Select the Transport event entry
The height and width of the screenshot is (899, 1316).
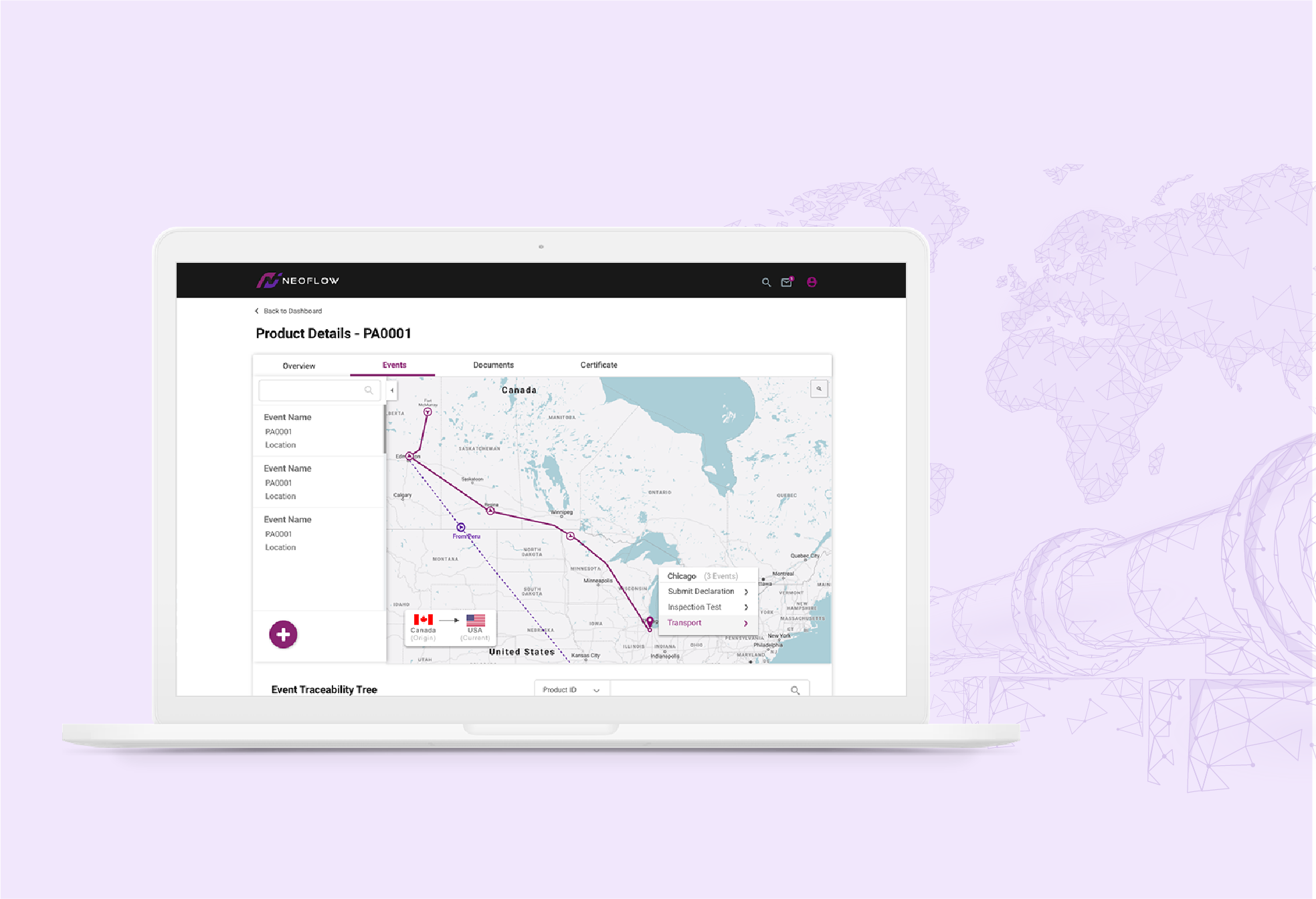click(x=685, y=623)
